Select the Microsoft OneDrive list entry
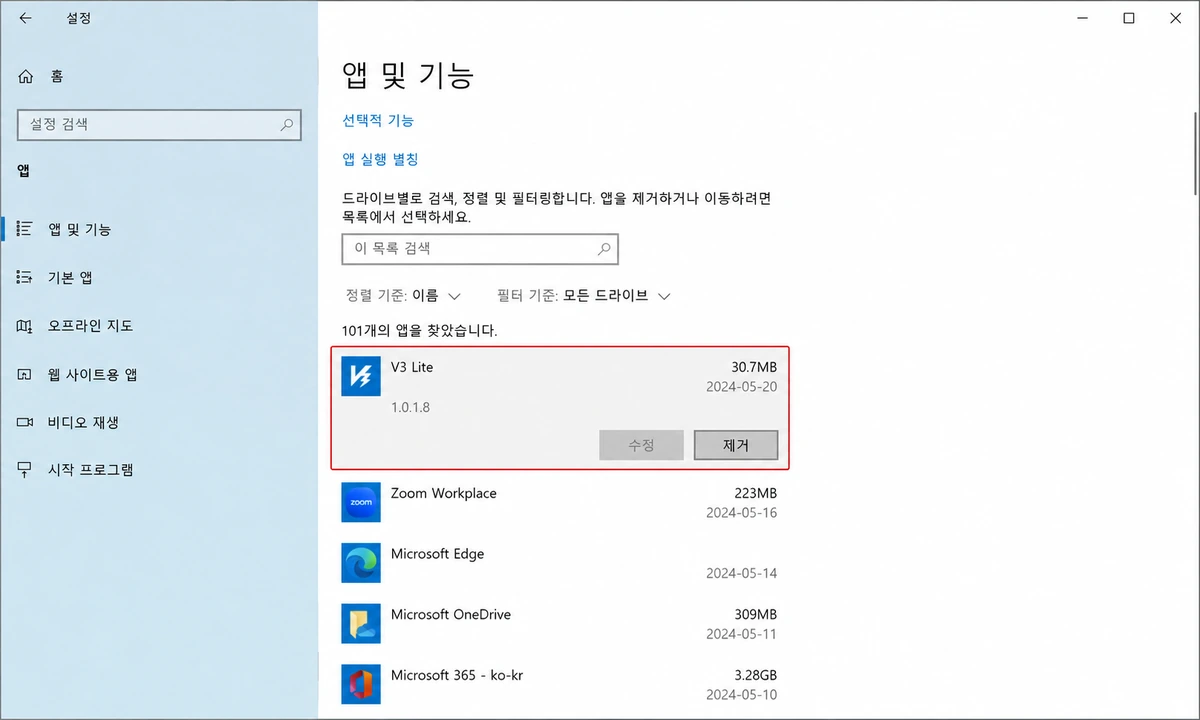Image resolution: width=1200 pixels, height=720 pixels. (559, 623)
